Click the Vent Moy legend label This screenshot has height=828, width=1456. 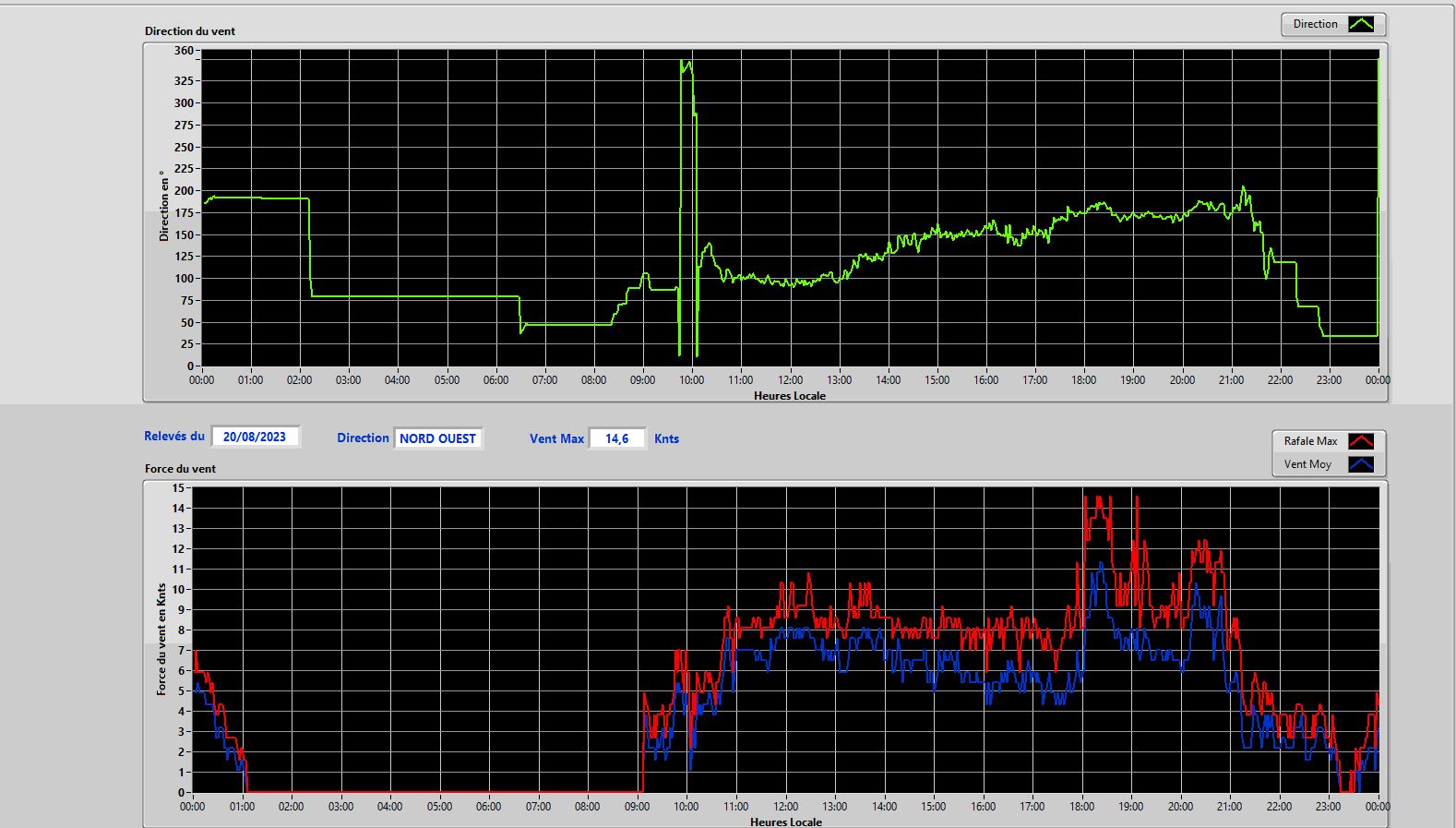tap(1307, 464)
